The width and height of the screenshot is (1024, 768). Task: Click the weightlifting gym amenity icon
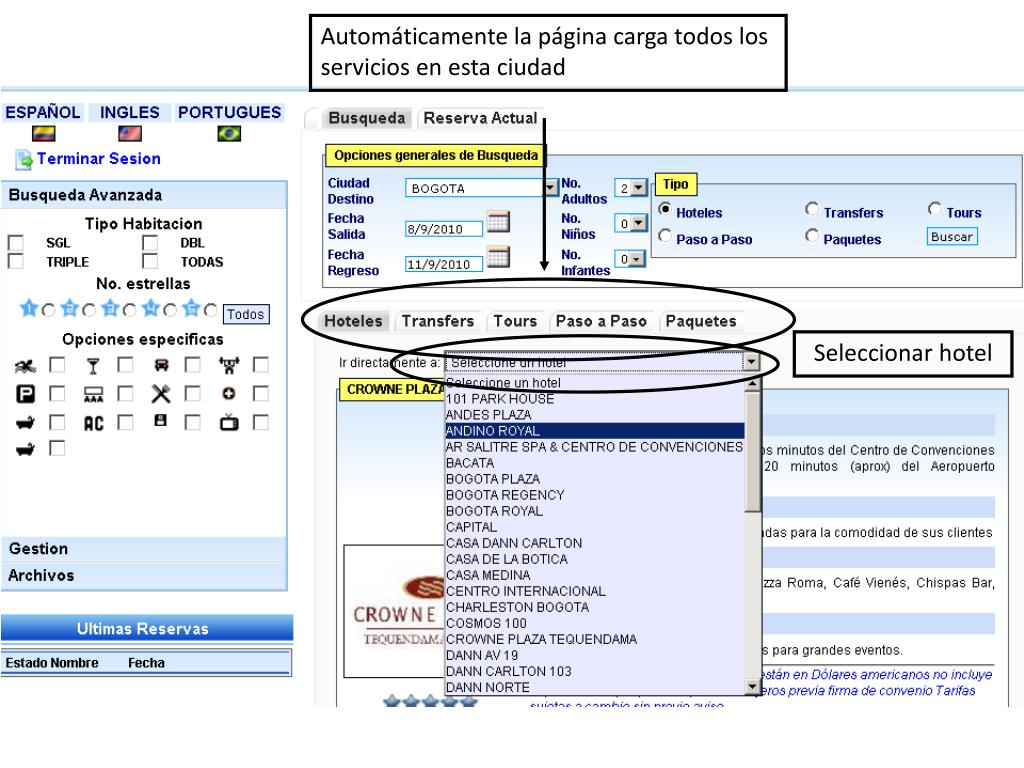pyautogui.click(x=229, y=366)
